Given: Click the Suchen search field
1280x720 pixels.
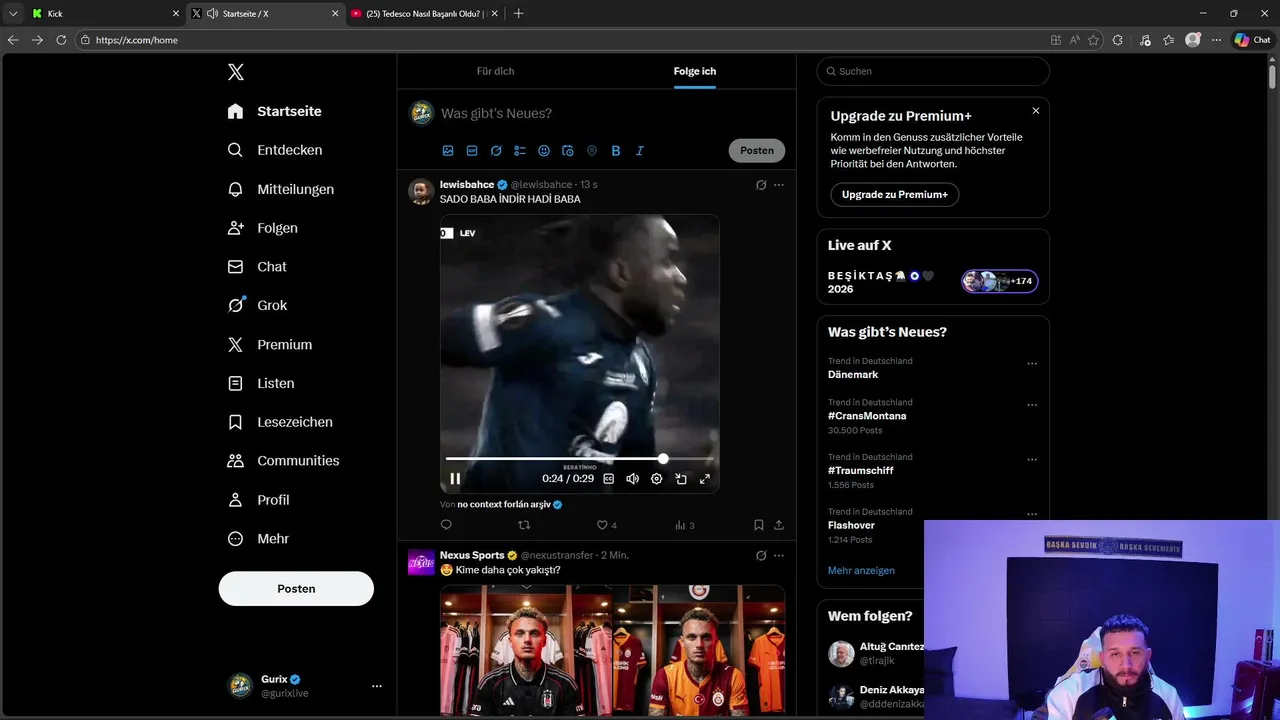Looking at the screenshot, I should (933, 71).
